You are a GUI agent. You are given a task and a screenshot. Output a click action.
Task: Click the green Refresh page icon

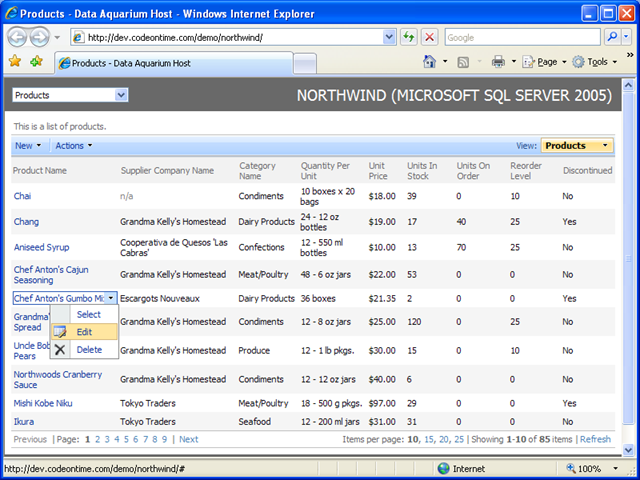[409, 37]
